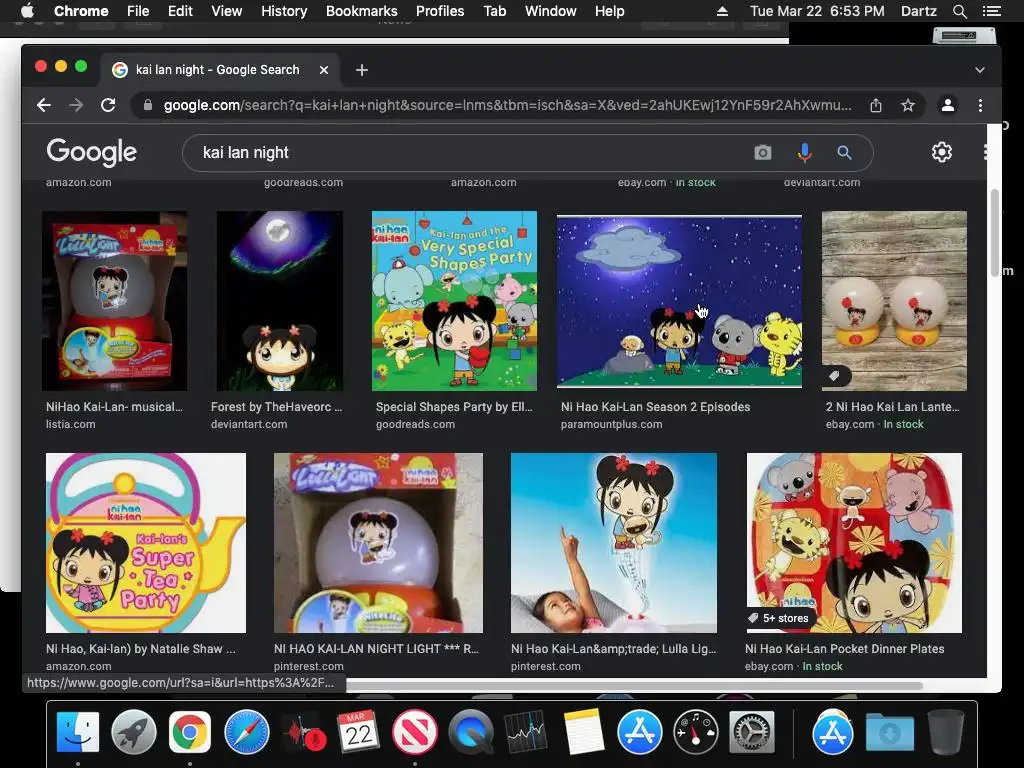
Task: Click the blue magnifier search button
Action: 844,153
